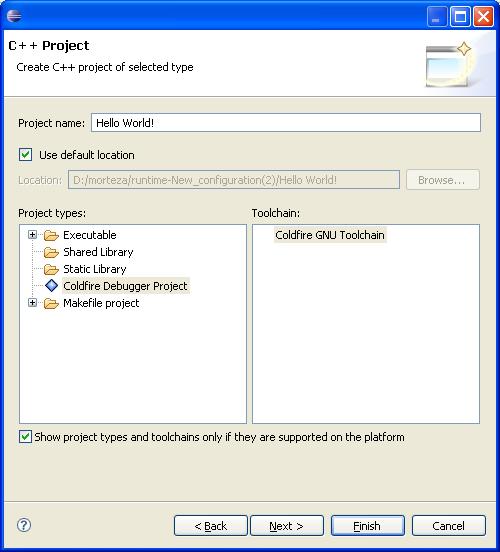Click the Finish button
The width and height of the screenshot is (500, 552).
coord(368,526)
